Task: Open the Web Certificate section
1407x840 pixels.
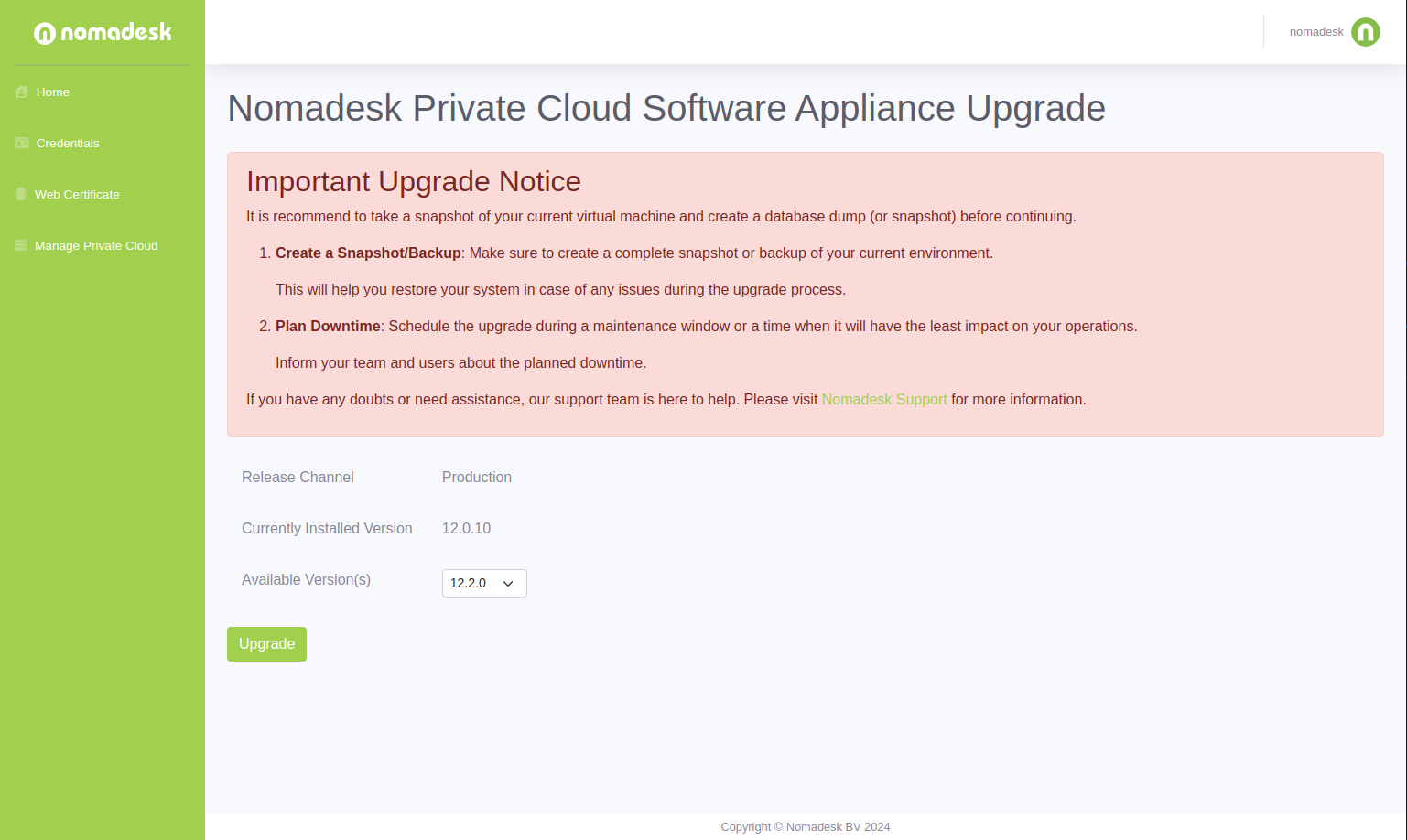Action: [77, 195]
